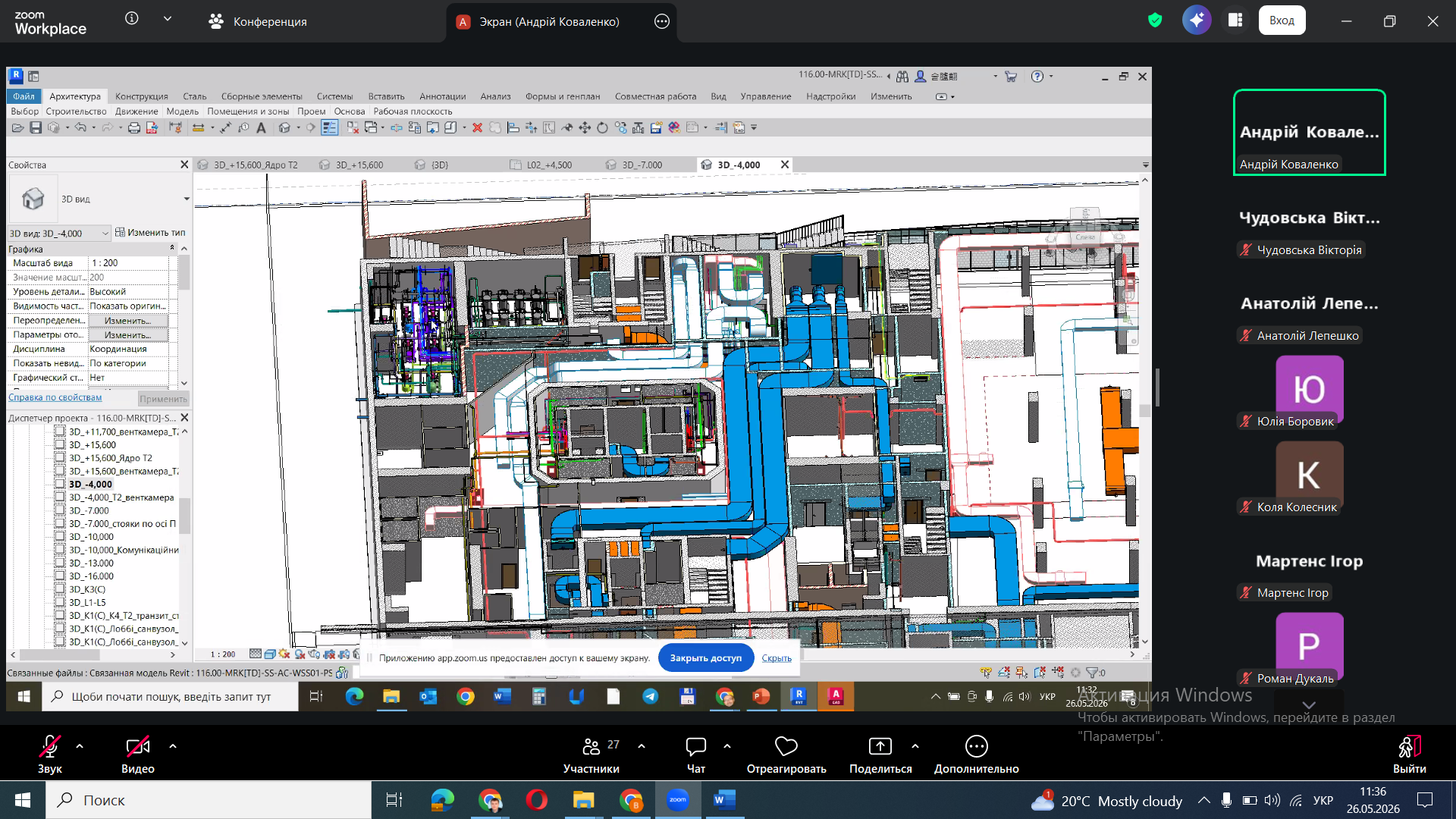The height and width of the screenshot is (819, 1456).
Task: Click the Export to PDF icon in Revit toolbar
Action: [152, 127]
